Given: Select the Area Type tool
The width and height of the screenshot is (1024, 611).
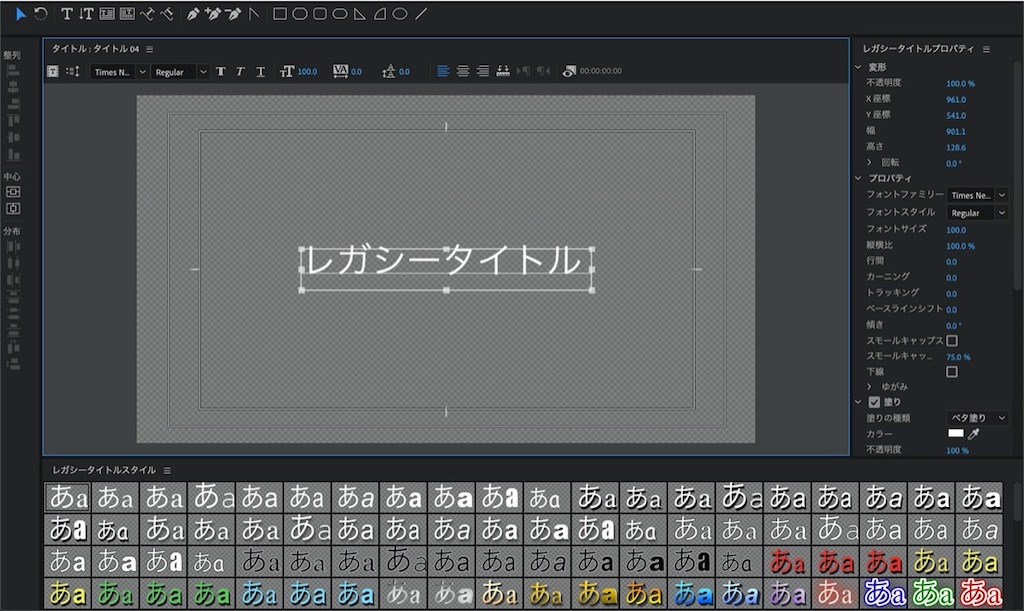Looking at the screenshot, I should pyautogui.click(x=107, y=14).
